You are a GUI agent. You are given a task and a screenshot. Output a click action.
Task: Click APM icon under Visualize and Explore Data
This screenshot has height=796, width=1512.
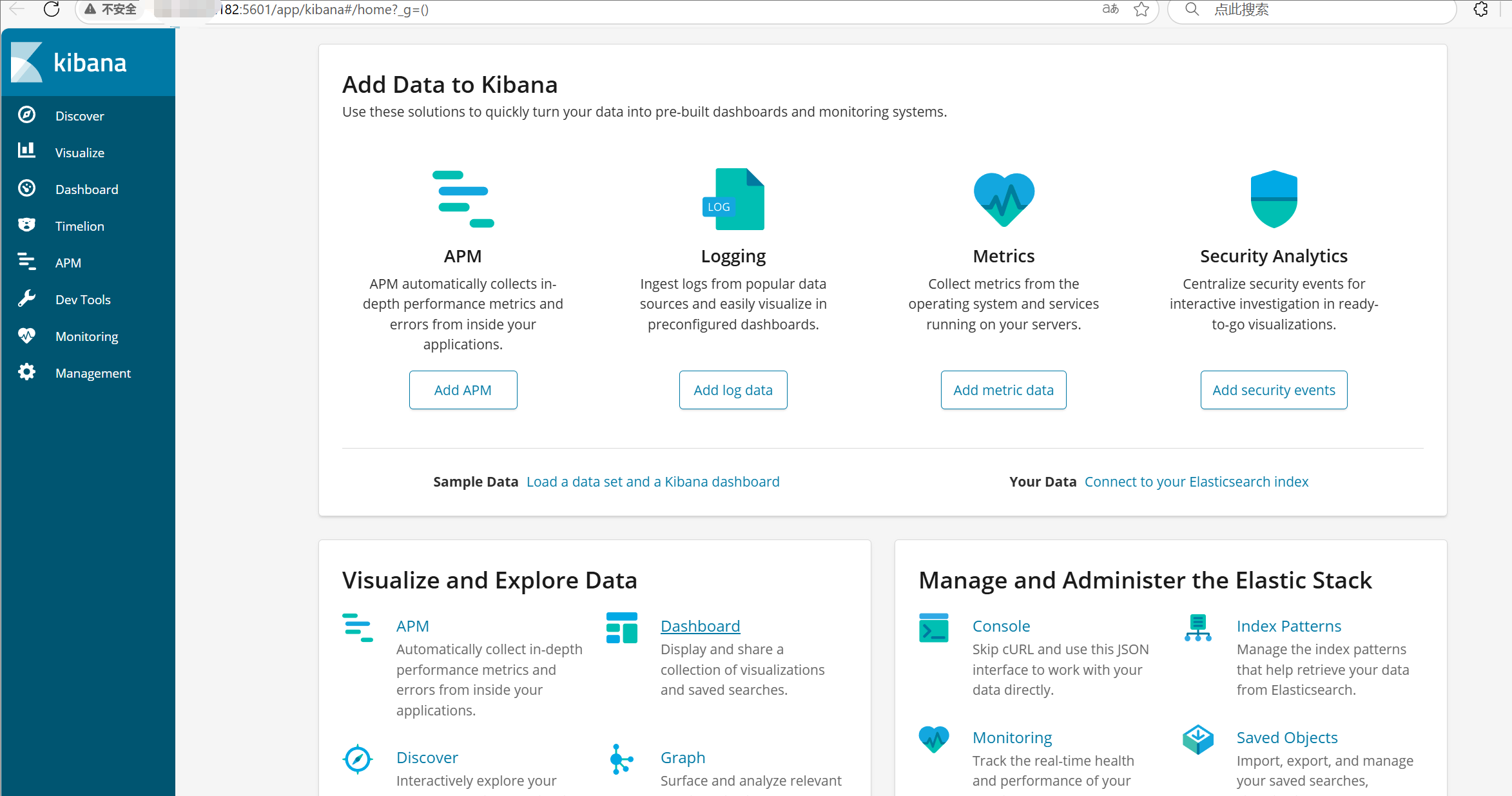(358, 627)
